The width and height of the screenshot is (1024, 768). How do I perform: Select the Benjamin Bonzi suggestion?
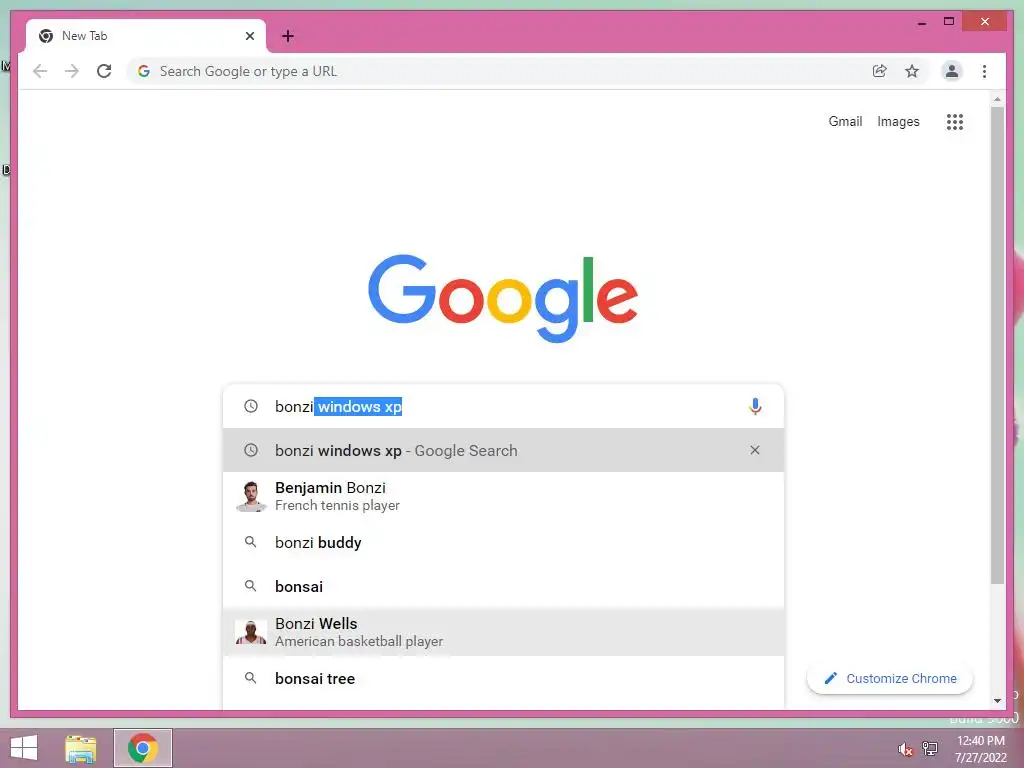[x=503, y=496]
